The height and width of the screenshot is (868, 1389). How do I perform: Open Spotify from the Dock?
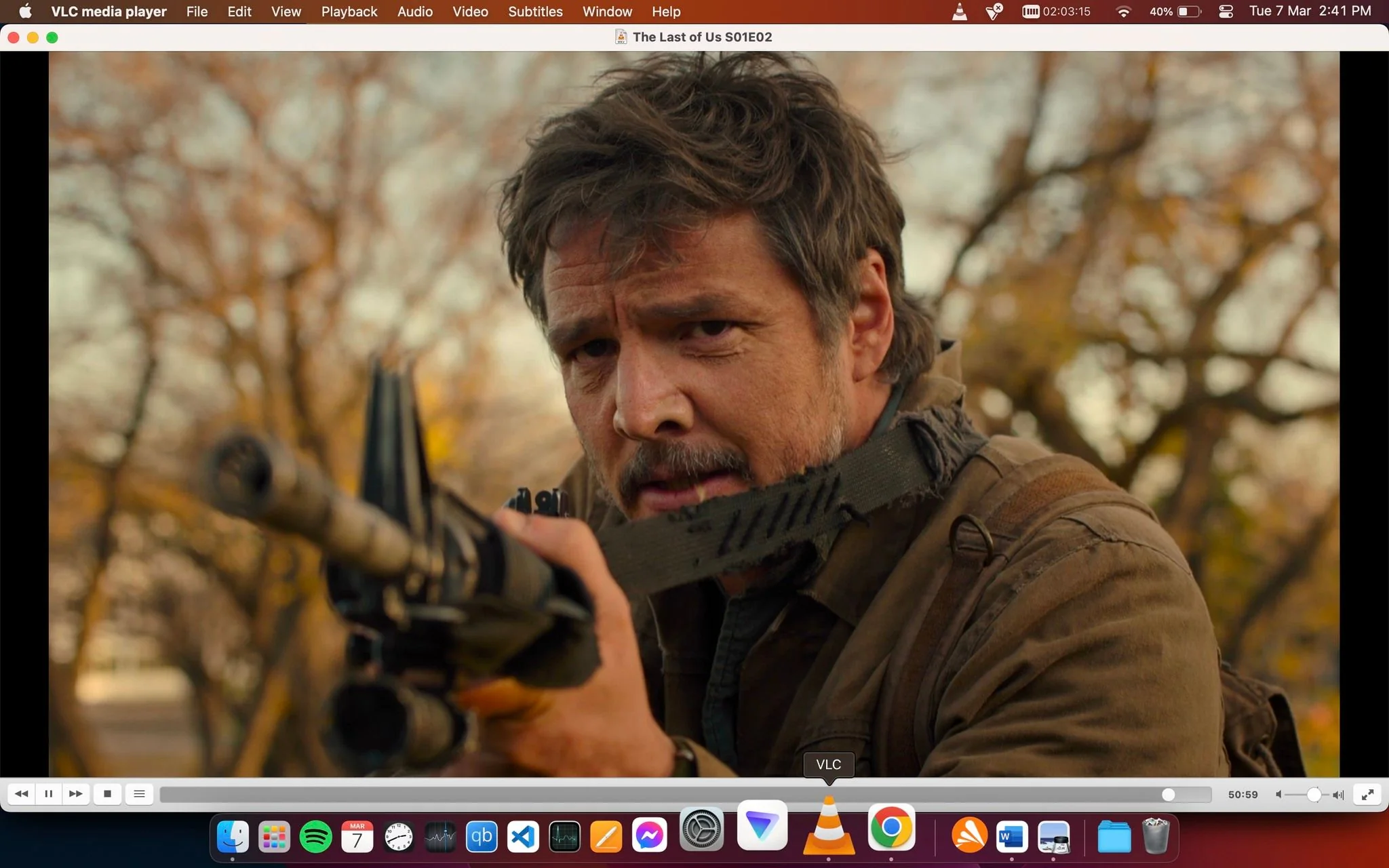click(x=315, y=836)
